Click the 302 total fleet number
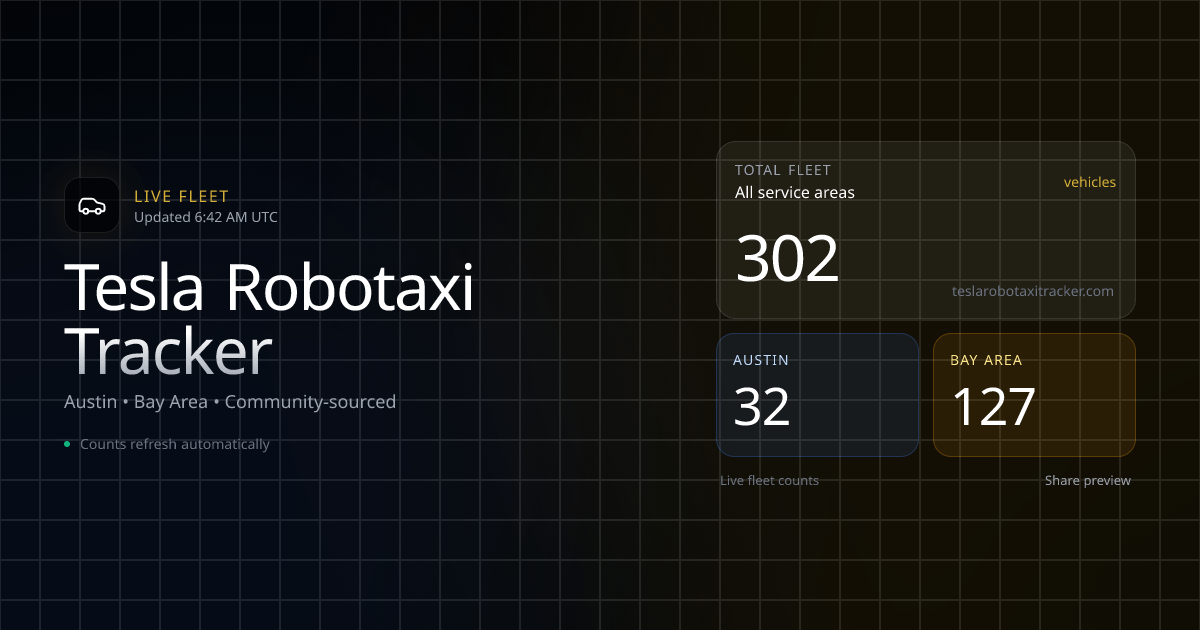This screenshot has height=630, width=1200. pyautogui.click(x=787, y=259)
